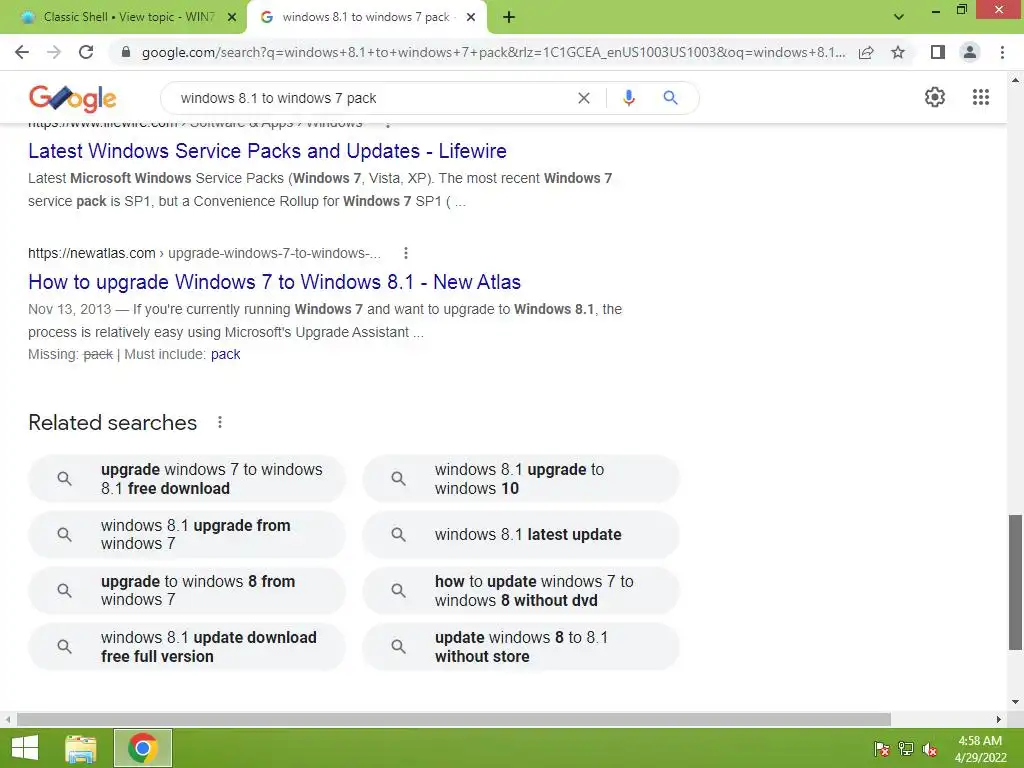Reload the current page
Image resolution: width=1024 pixels, height=768 pixels.
[86, 52]
